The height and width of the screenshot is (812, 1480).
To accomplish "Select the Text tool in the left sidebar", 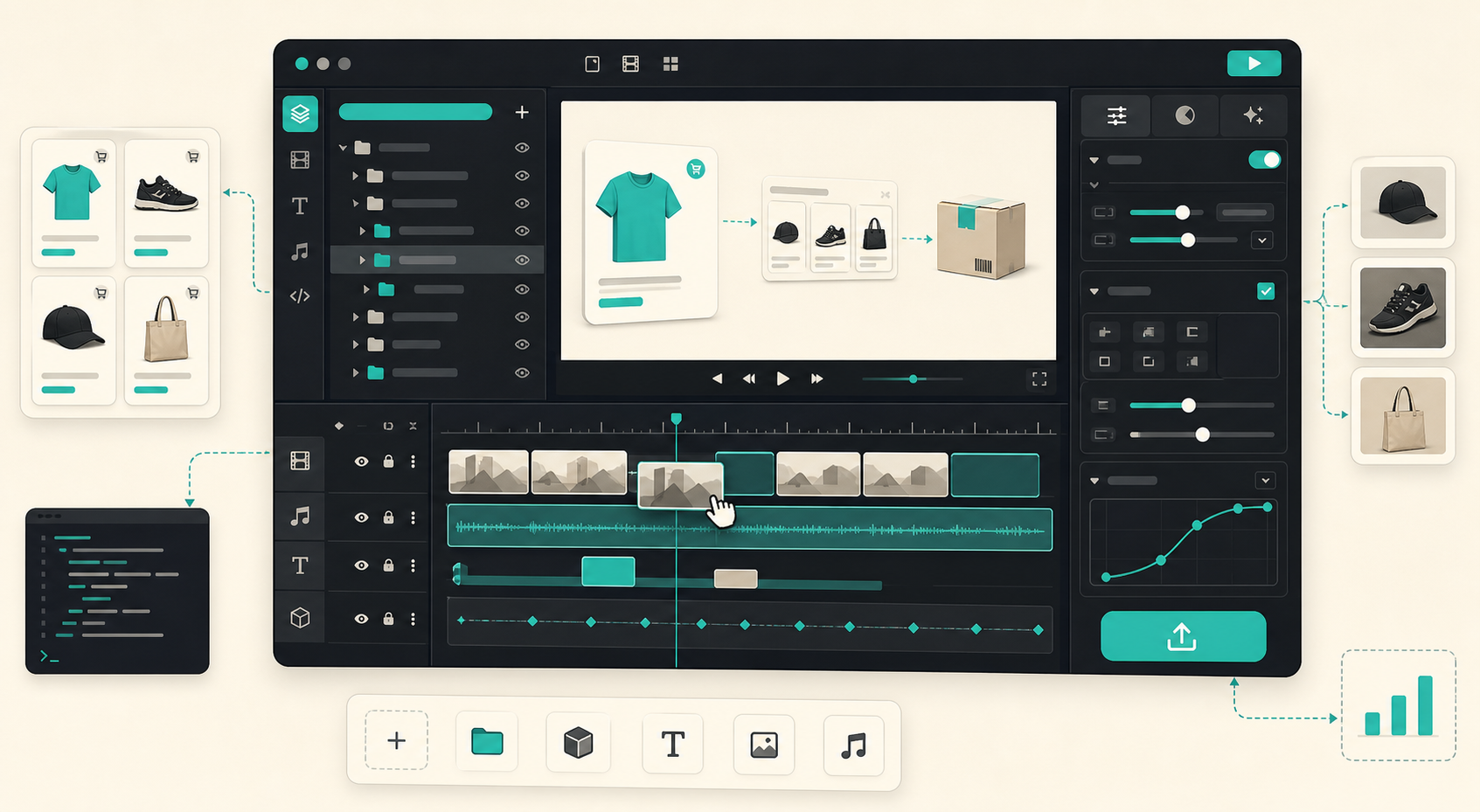I will (x=300, y=206).
